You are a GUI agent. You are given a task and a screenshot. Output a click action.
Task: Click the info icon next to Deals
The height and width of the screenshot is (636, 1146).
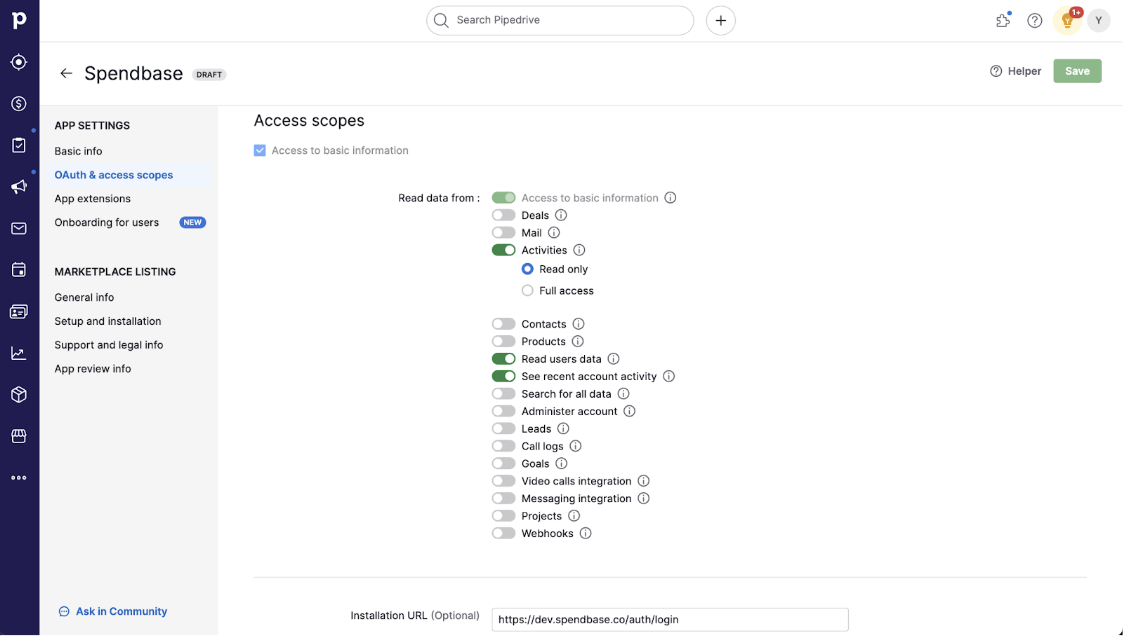click(x=561, y=215)
